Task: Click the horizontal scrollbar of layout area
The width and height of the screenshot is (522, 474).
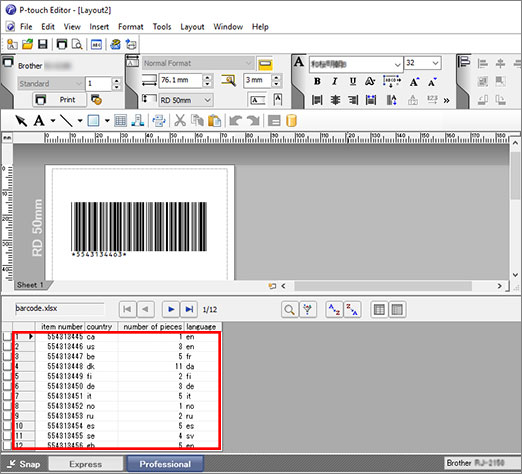Action: point(383,286)
